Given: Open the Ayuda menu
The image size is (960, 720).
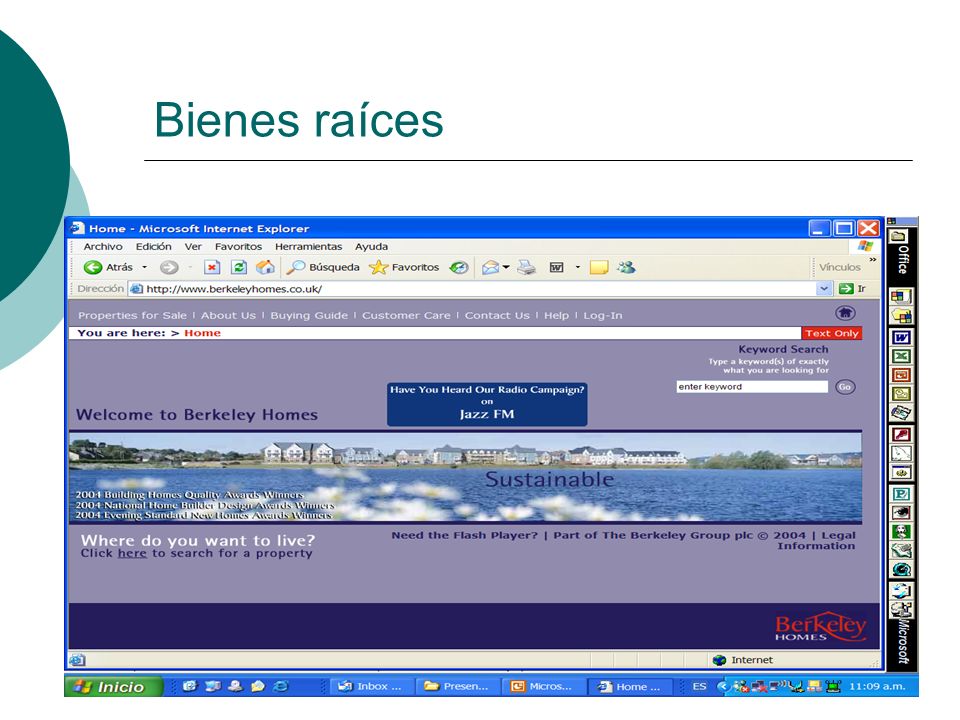Looking at the screenshot, I should click(372, 247).
